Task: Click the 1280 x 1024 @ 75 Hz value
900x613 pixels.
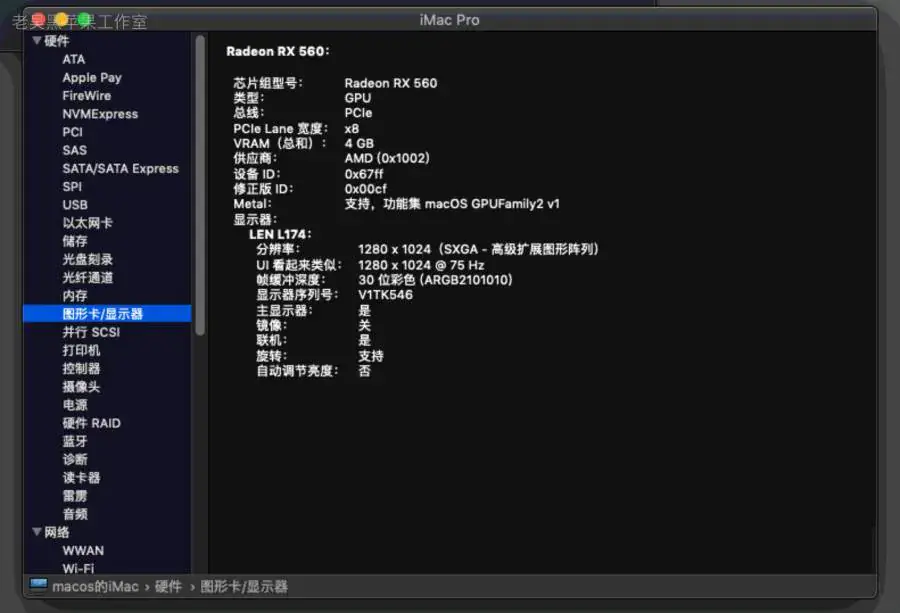Action: (421, 265)
